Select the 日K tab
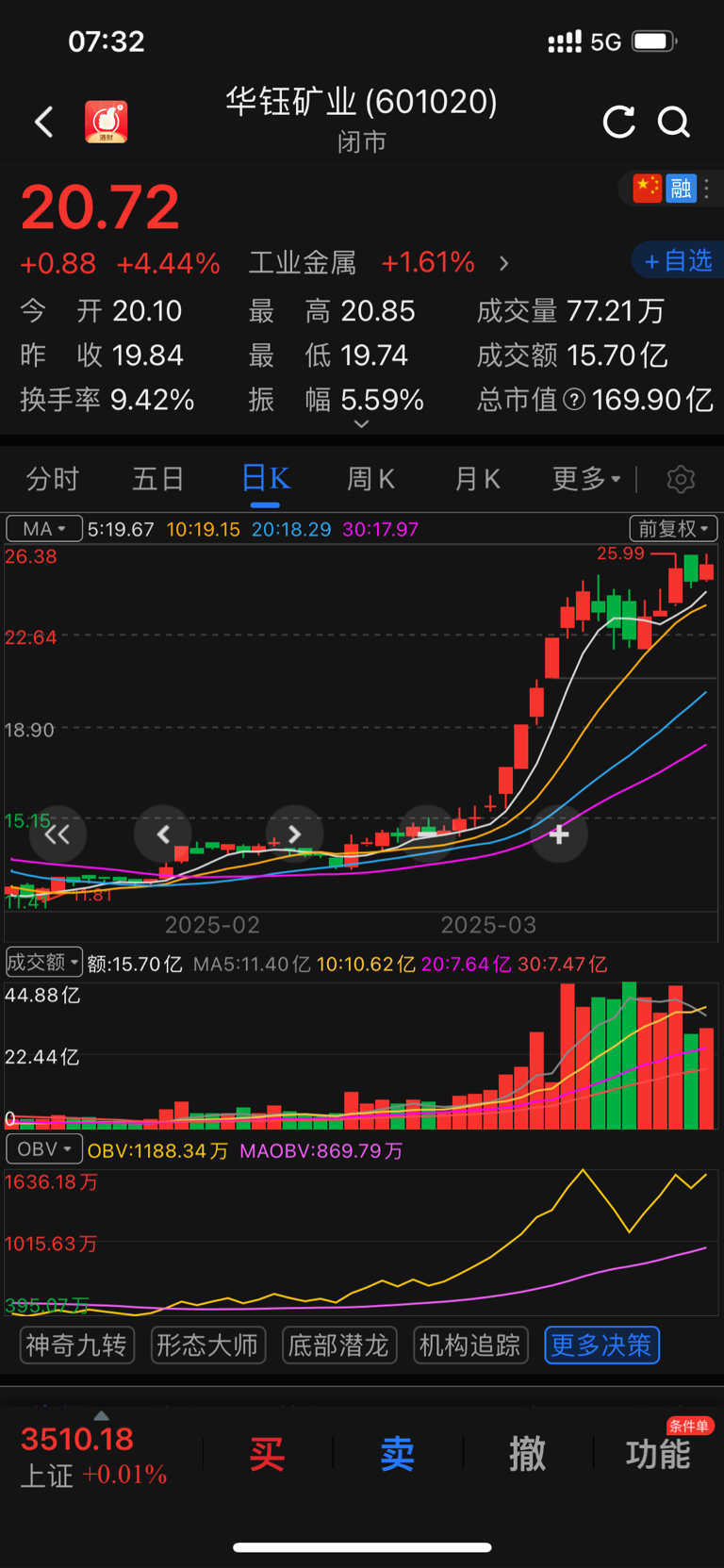This screenshot has width=724, height=1568. 266,479
